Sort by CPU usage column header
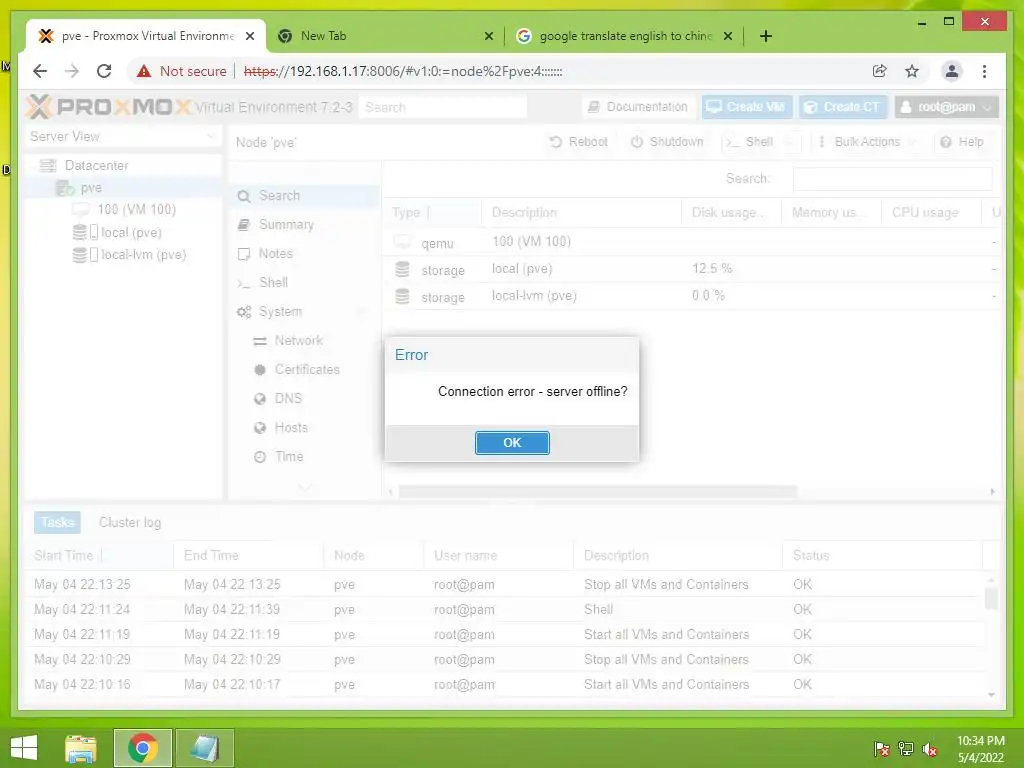1024x768 pixels. point(932,212)
